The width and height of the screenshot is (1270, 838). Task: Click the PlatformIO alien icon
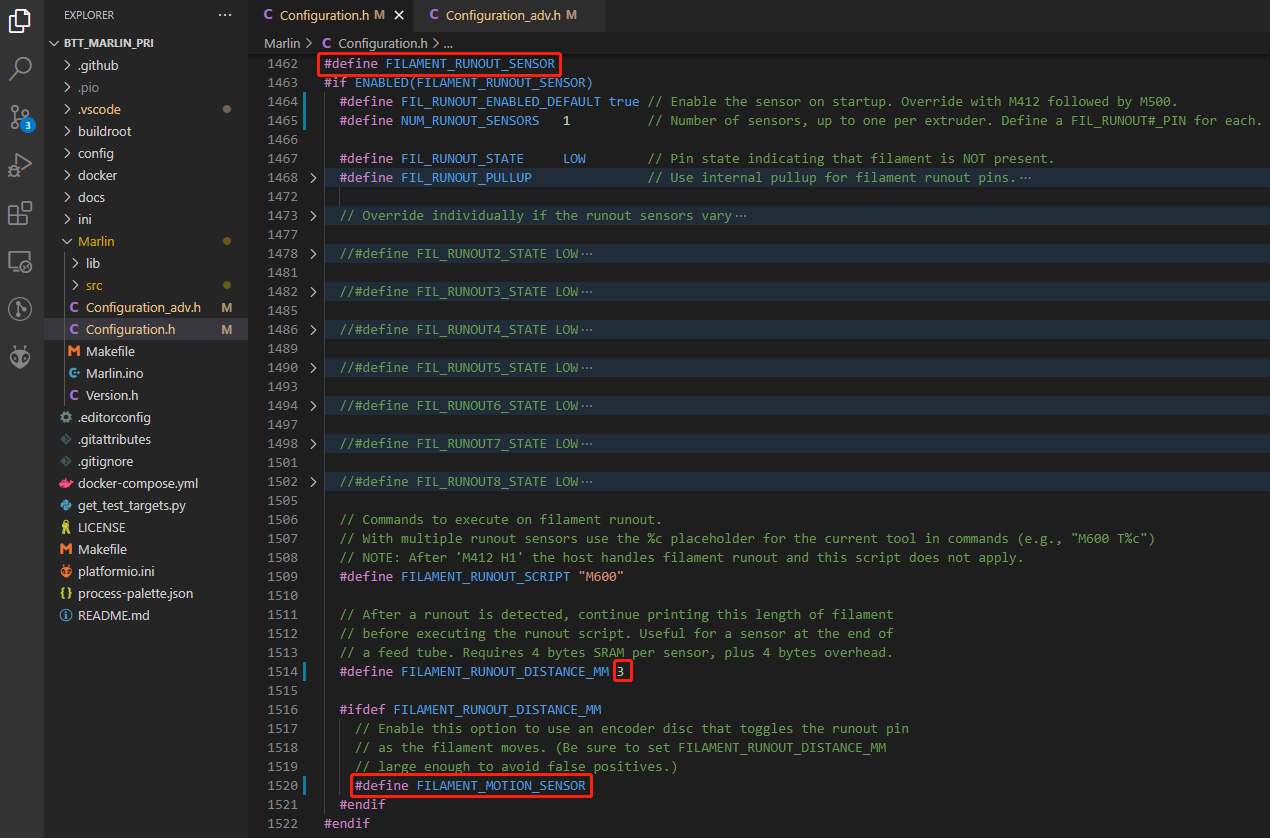tap(21, 357)
